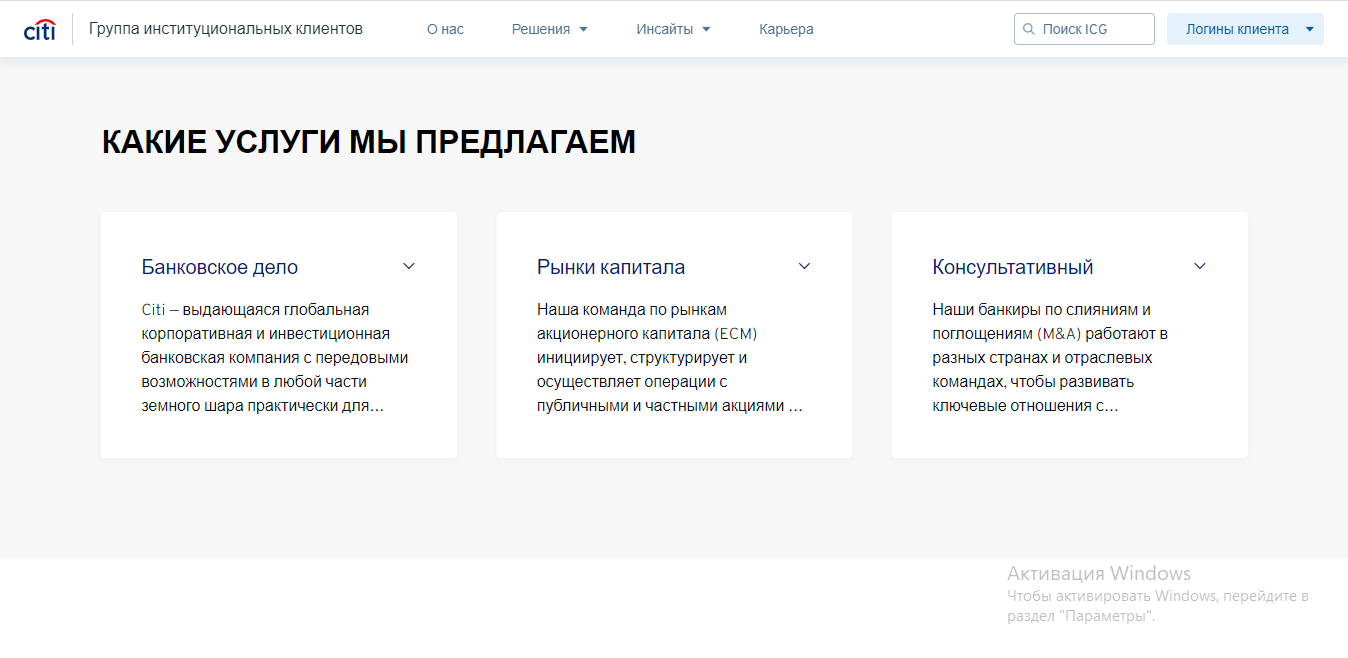Click the Консультативный M&A description text
1348x658 pixels.
tap(1050, 358)
